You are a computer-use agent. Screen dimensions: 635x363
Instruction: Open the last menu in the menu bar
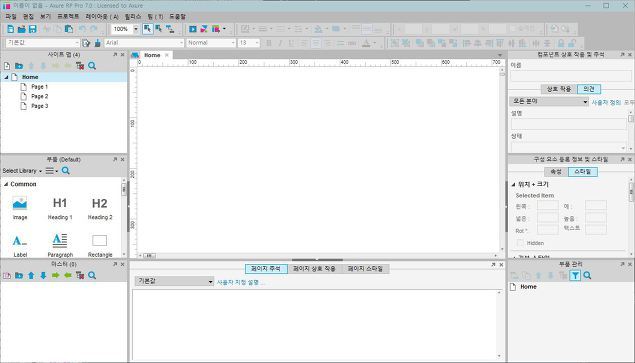tap(177, 17)
